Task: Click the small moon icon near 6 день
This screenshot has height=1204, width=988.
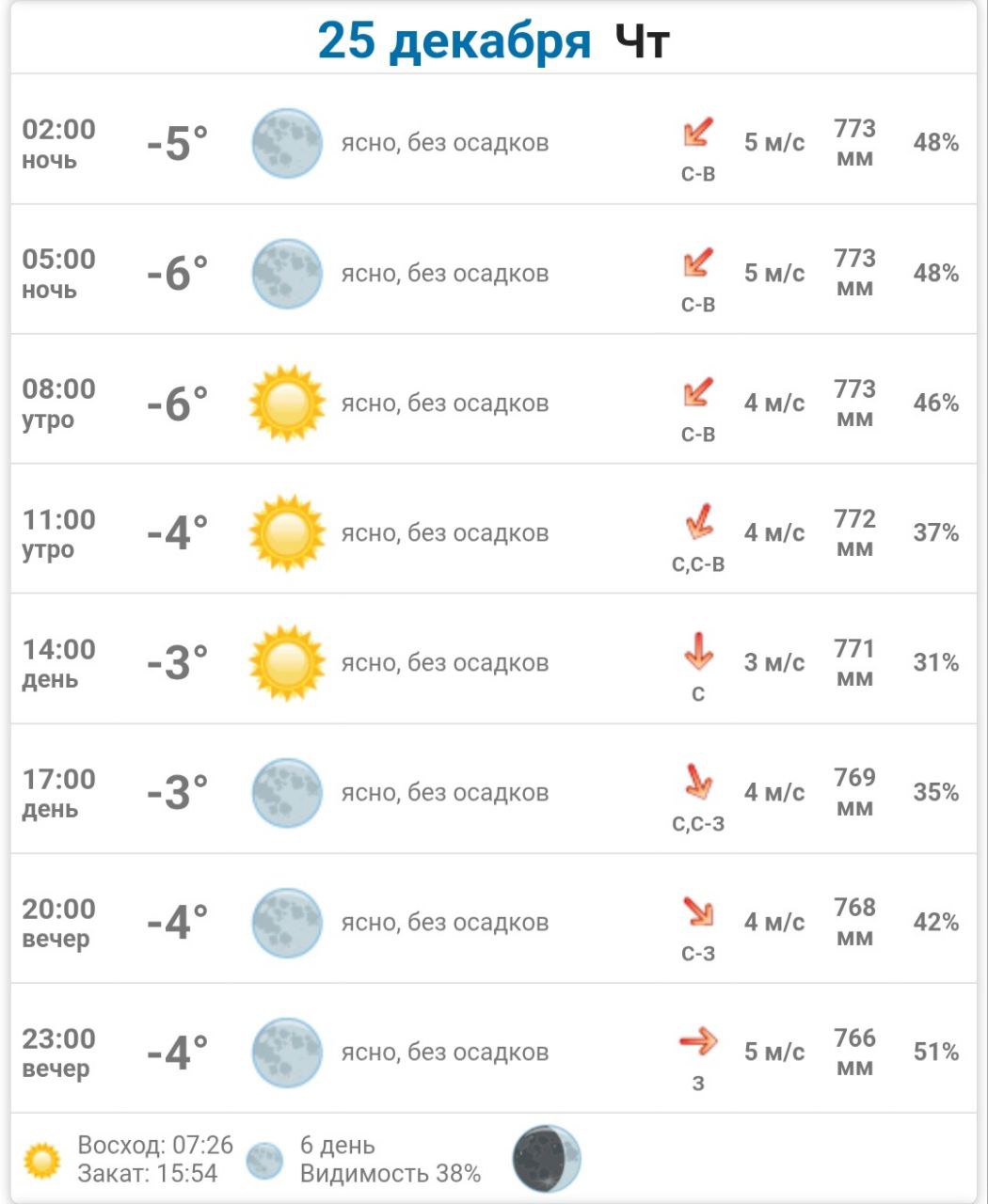Action: click(264, 1161)
